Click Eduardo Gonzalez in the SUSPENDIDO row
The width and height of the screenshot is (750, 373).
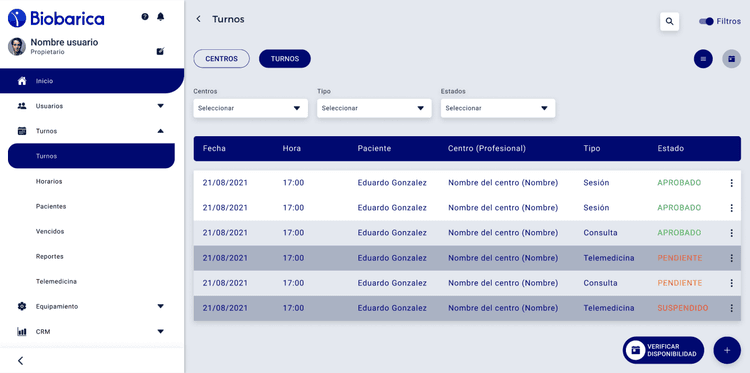point(392,308)
